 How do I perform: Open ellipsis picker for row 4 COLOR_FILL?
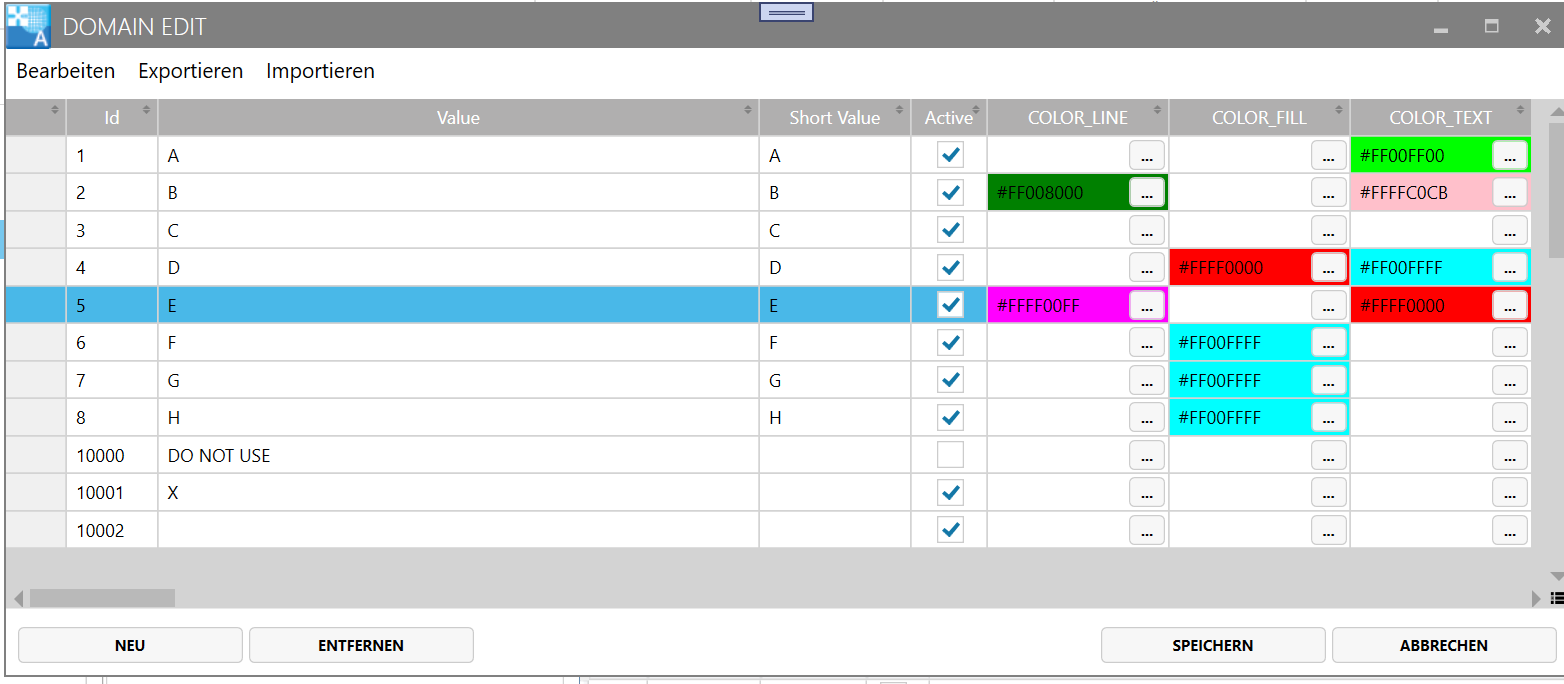[1328, 268]
